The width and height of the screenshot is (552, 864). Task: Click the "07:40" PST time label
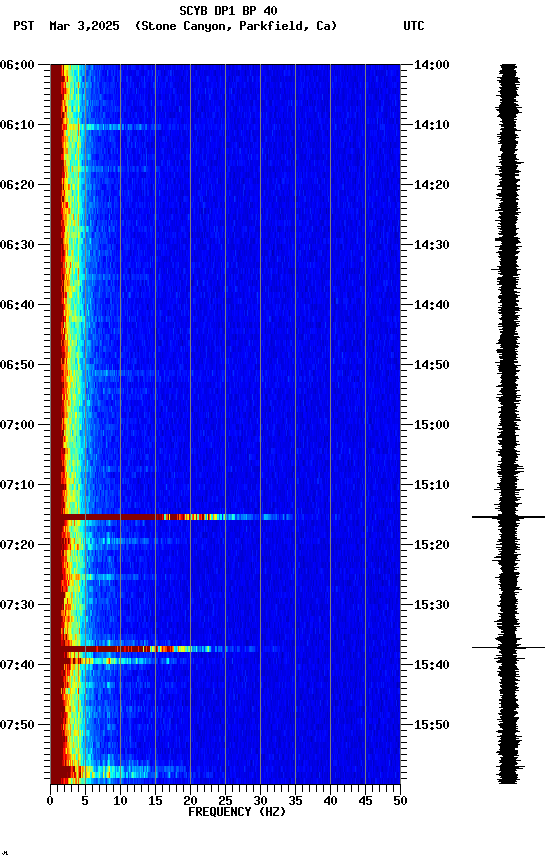[x=17, y=666]
